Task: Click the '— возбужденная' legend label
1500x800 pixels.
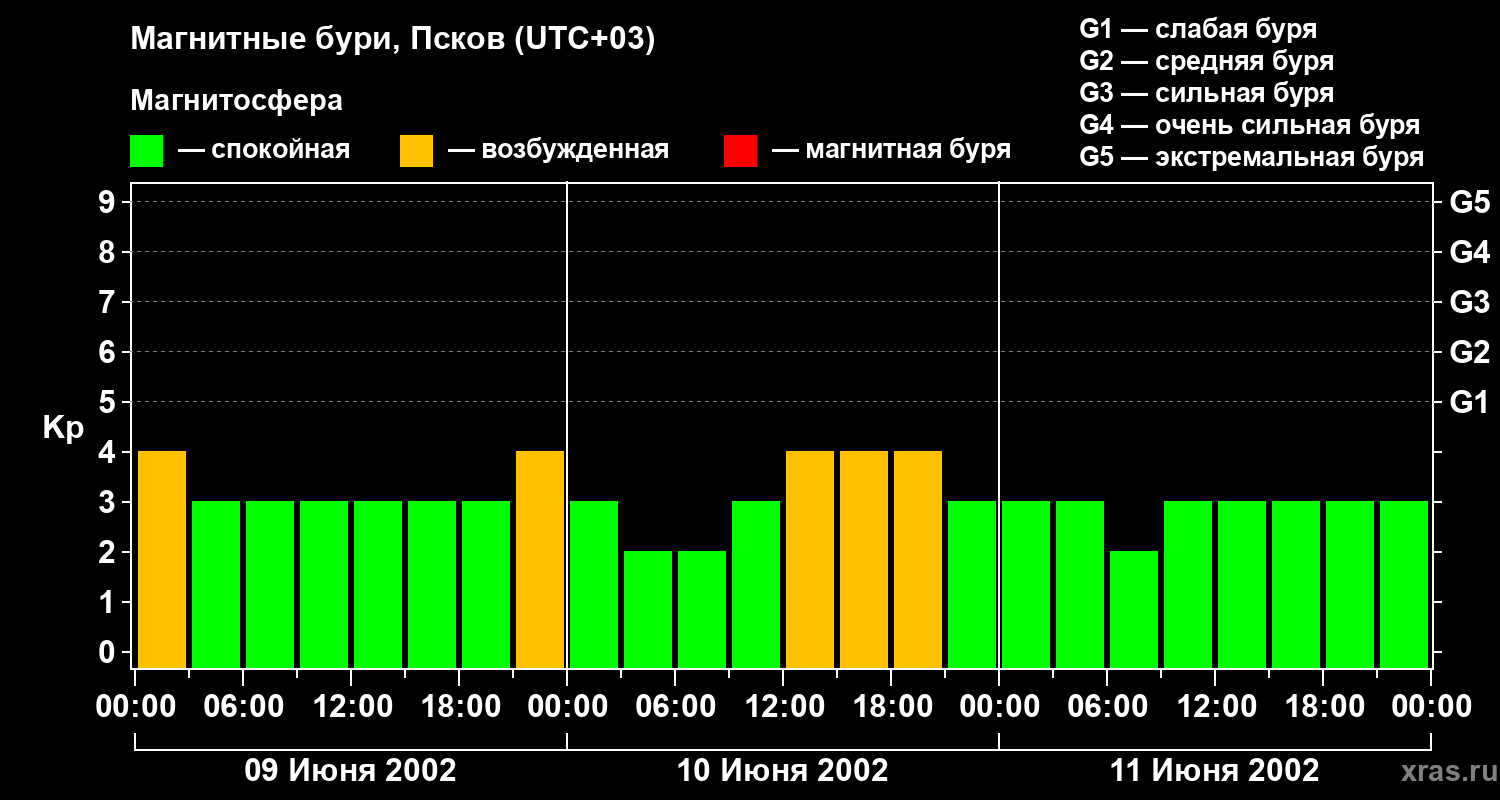Action: 558,150
